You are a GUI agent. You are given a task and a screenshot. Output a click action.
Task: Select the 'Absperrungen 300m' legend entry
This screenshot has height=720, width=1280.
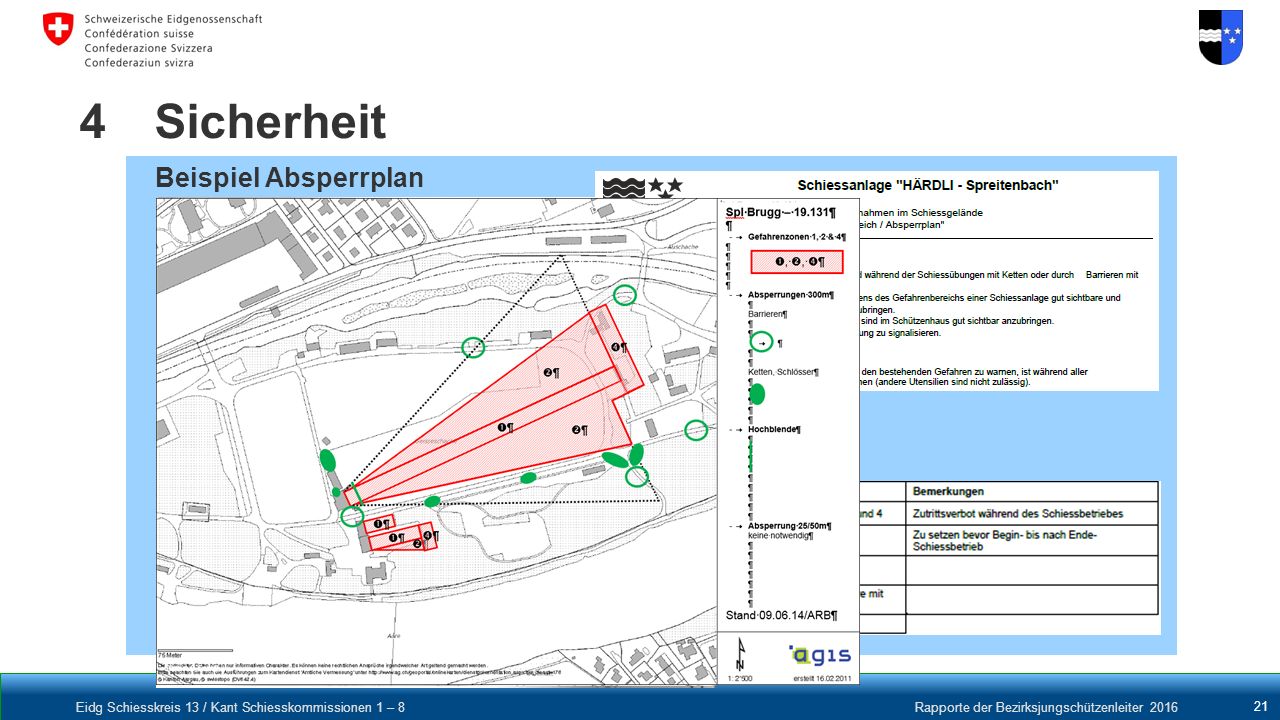(x=790, y=296)
